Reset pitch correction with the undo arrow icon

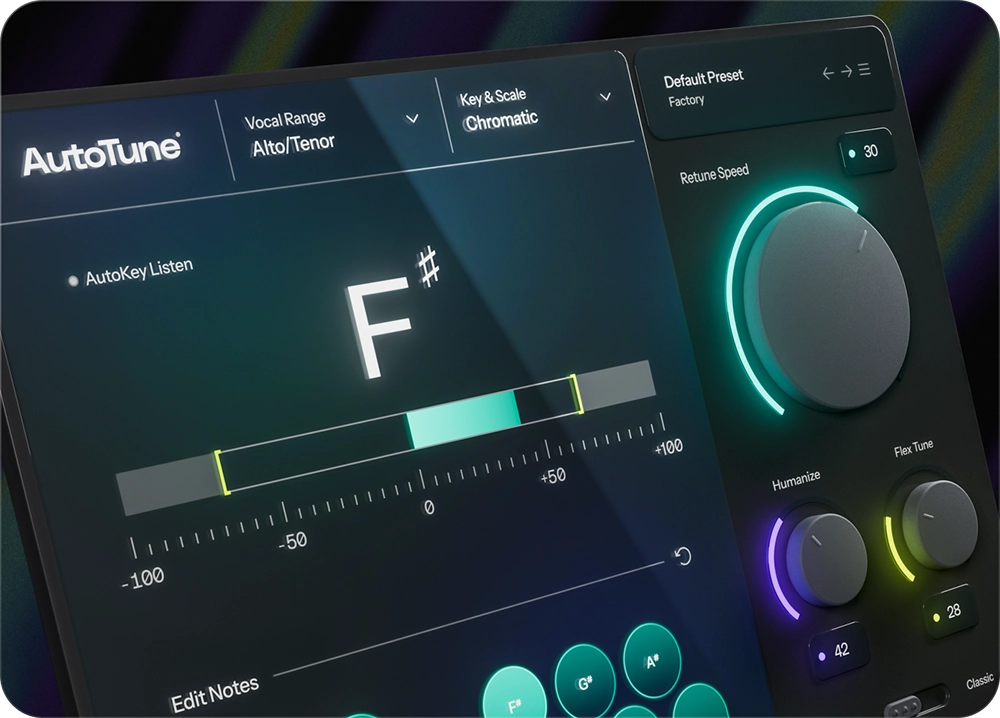(x=681, y=557)
